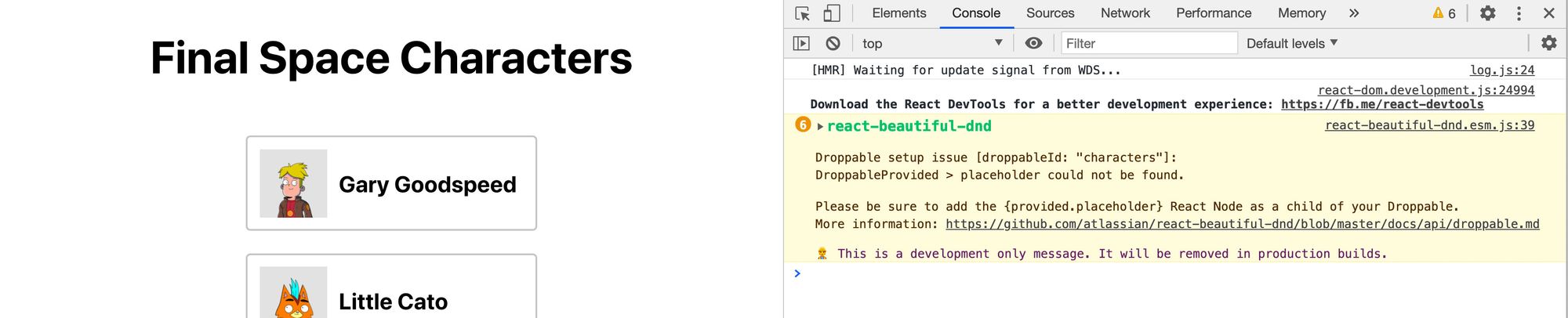Click the green react-beautiful-dnd group title

(x=909, y=126)
